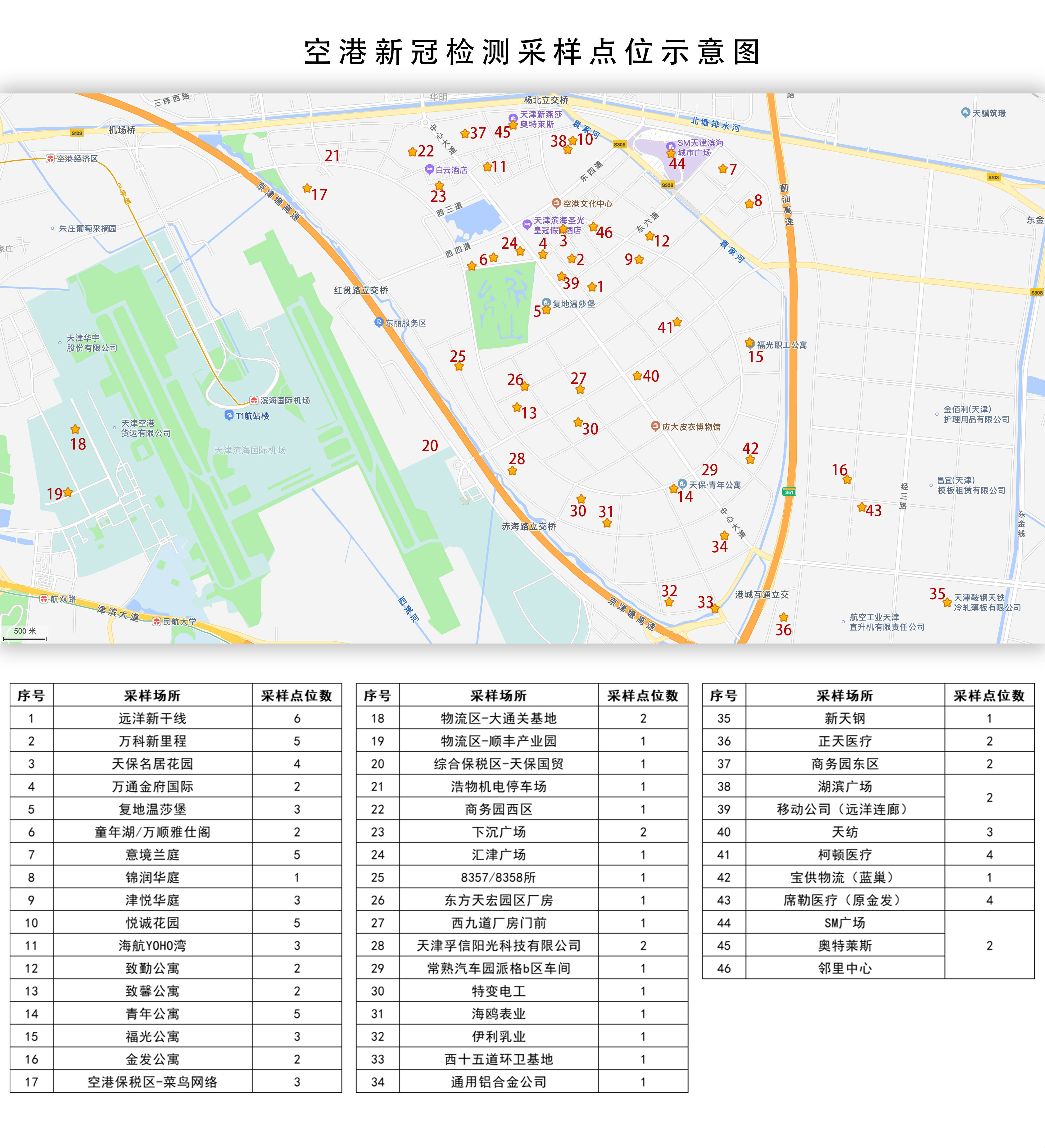Image resolution: width=1045 pixels, height=1148 pixels.
Task: Click the 席勒医疗（原金发） table cell
Action: pyautogui.click(x=845, y=900)
